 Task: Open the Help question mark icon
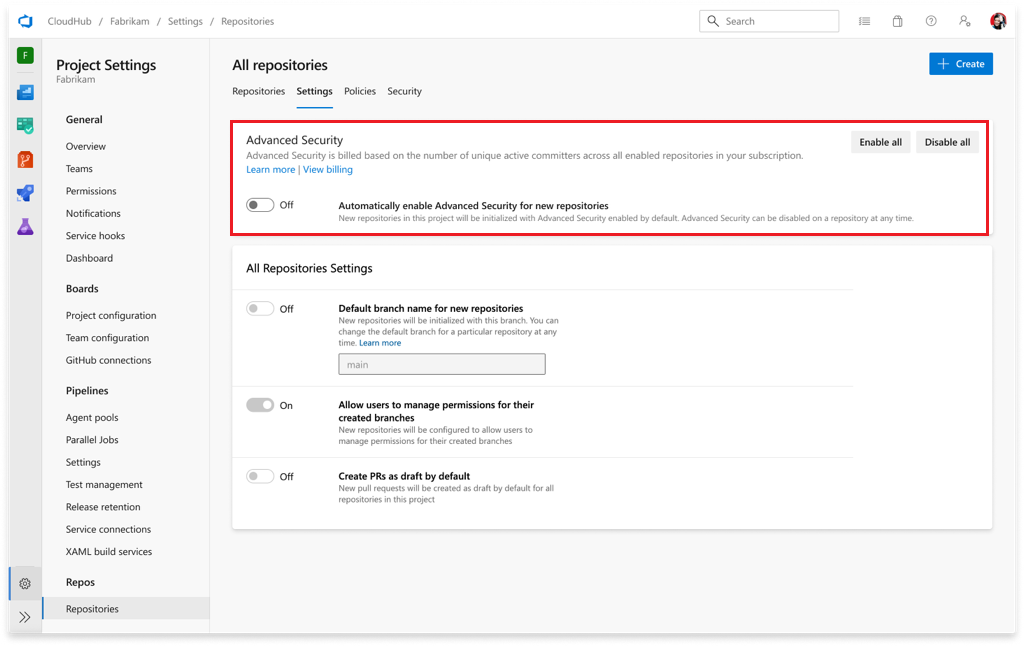point(931,21)
